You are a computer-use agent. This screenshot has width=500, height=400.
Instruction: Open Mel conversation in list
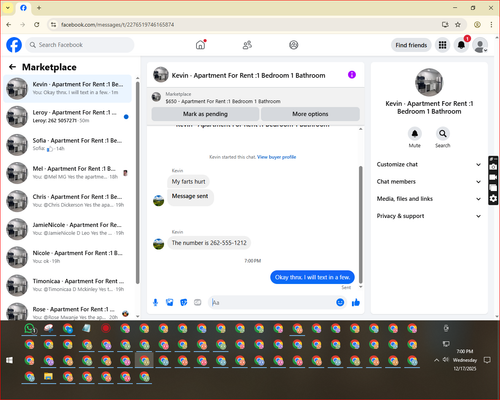68,173
